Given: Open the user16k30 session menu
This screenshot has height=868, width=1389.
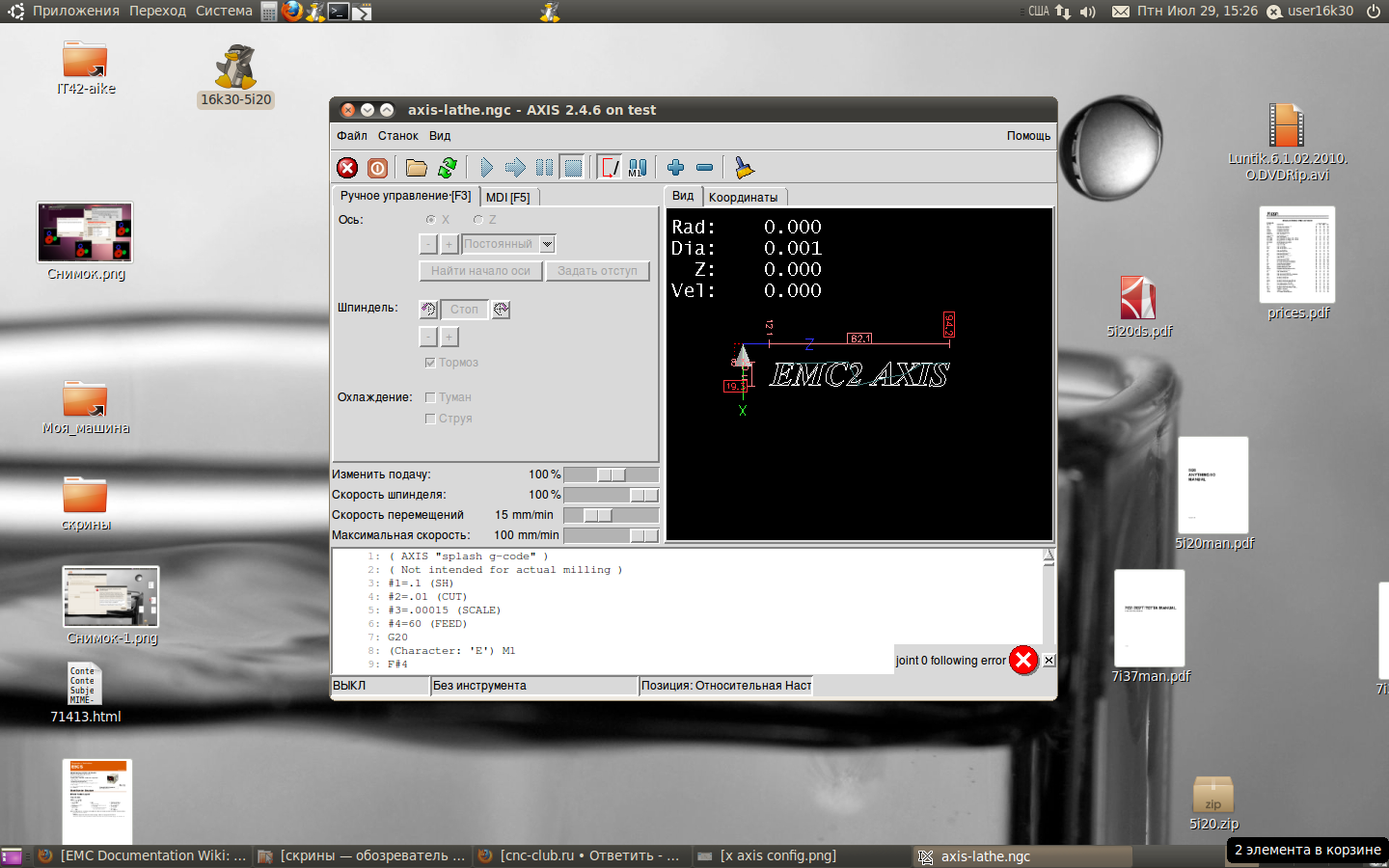Looking at the screenshot, I should (x=1310, y=12).
